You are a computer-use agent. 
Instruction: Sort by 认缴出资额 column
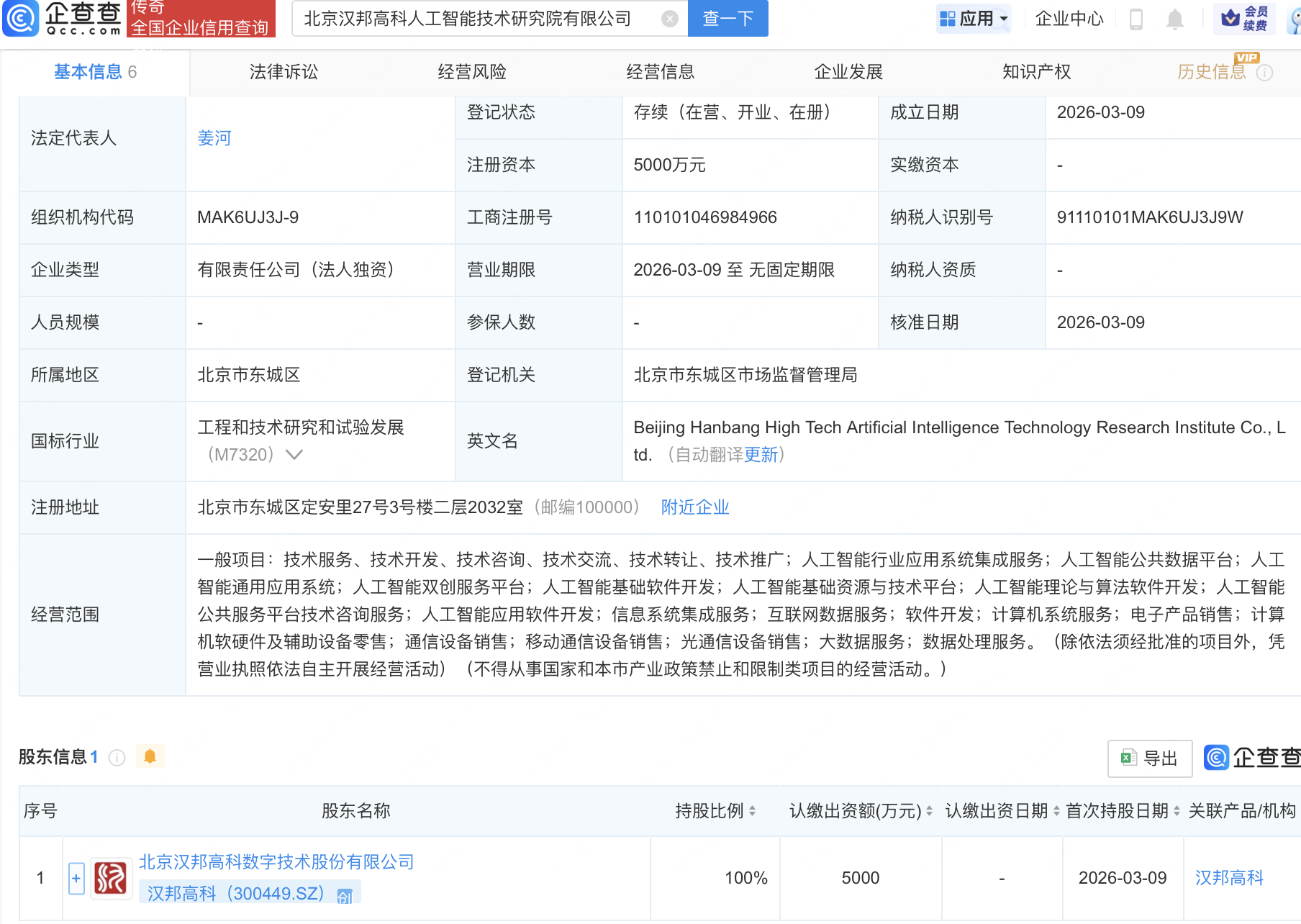[x=929, y=811]
